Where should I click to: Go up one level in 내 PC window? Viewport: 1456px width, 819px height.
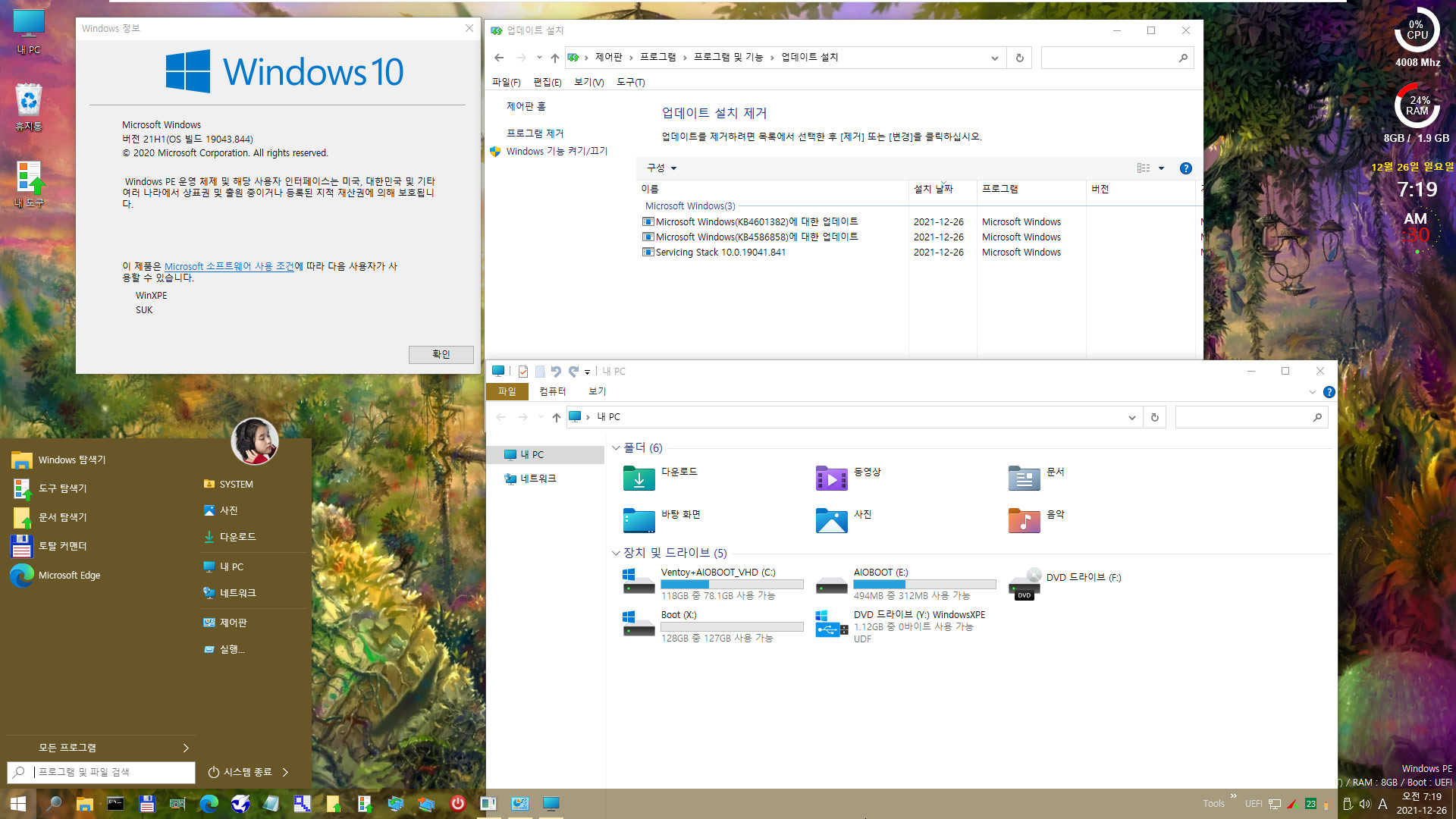tap(557, 417)
